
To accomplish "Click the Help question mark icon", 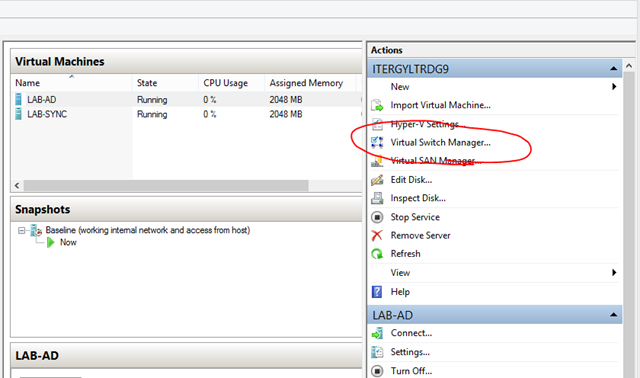I will click(377, 292).
